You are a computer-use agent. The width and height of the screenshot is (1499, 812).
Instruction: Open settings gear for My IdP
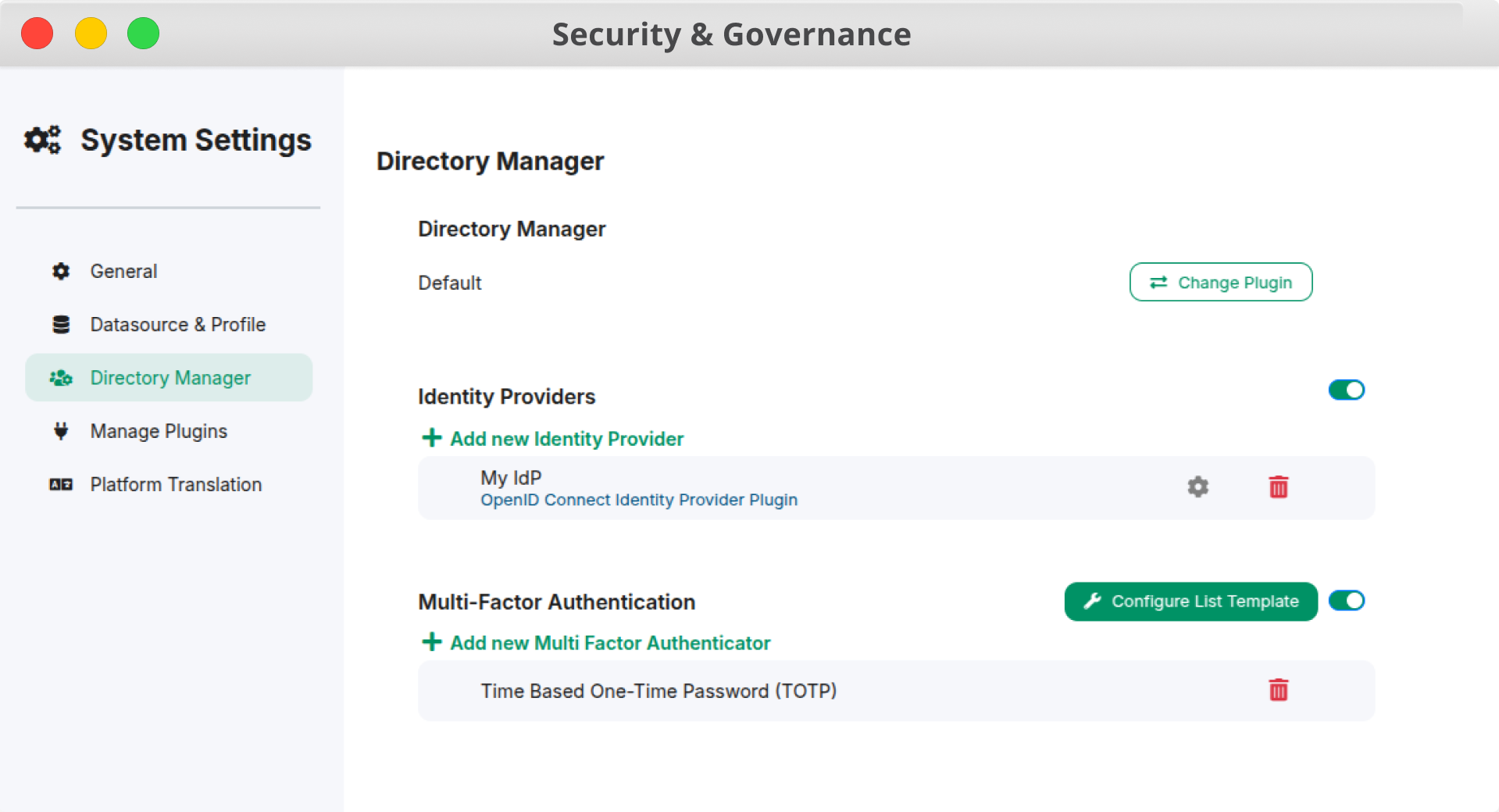coord(1197,487)
